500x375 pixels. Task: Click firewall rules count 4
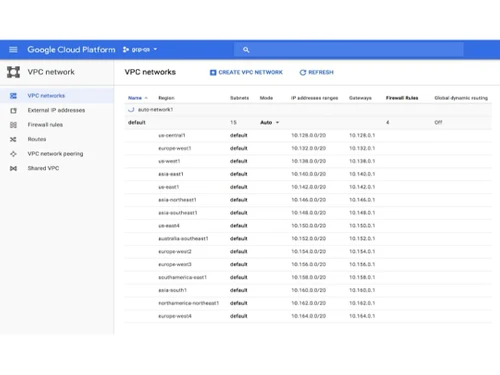(x=387, y=123)
